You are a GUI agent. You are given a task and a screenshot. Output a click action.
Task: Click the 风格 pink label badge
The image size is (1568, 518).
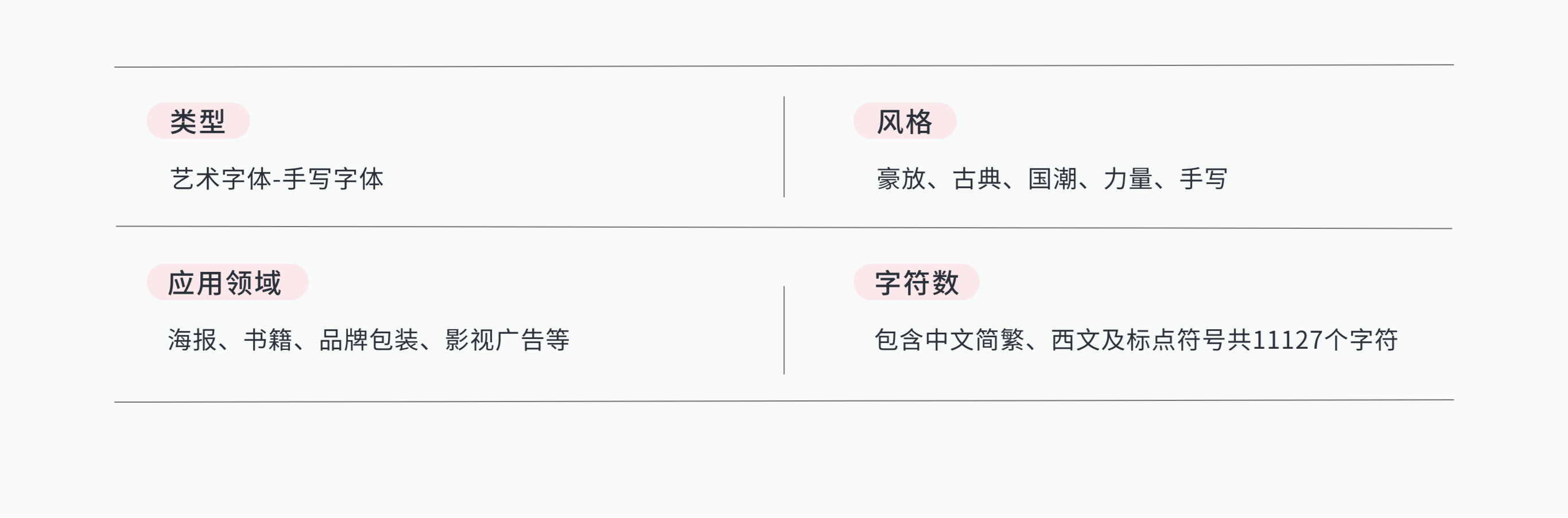click(x=905, y=121)
